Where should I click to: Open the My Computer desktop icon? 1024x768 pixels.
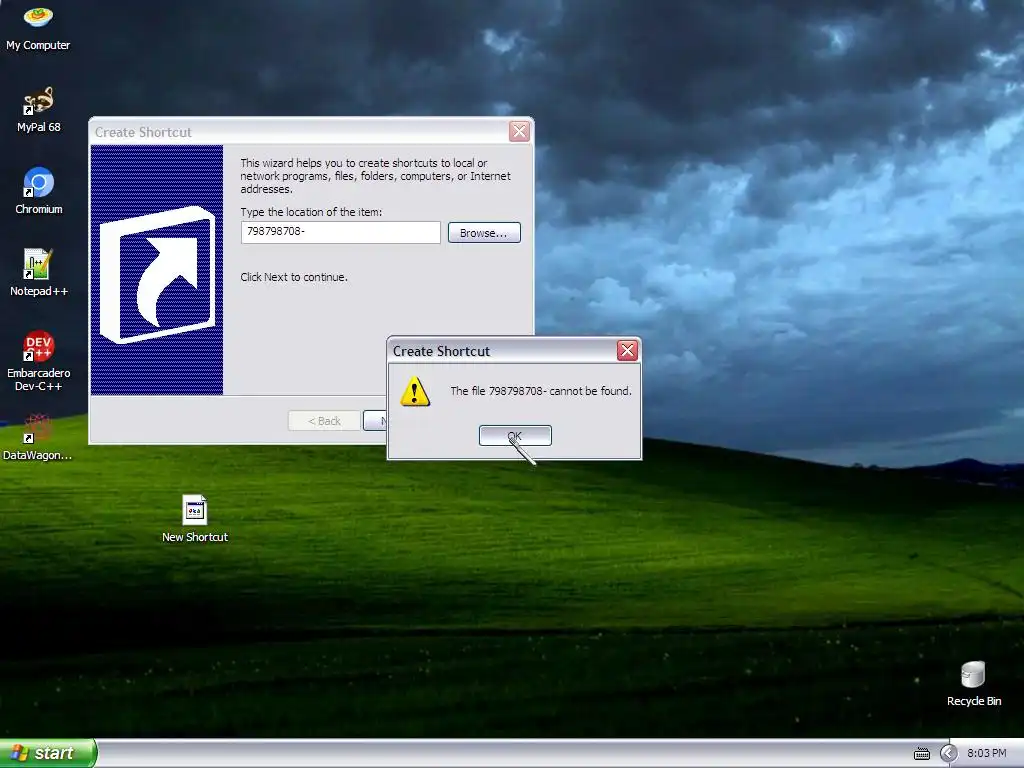point(38,27)
